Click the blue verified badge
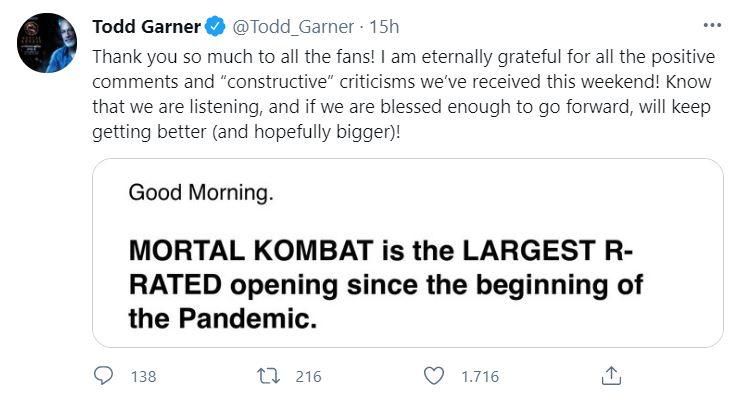Screen dimensions: 742x398 click(x=215, y=27)
